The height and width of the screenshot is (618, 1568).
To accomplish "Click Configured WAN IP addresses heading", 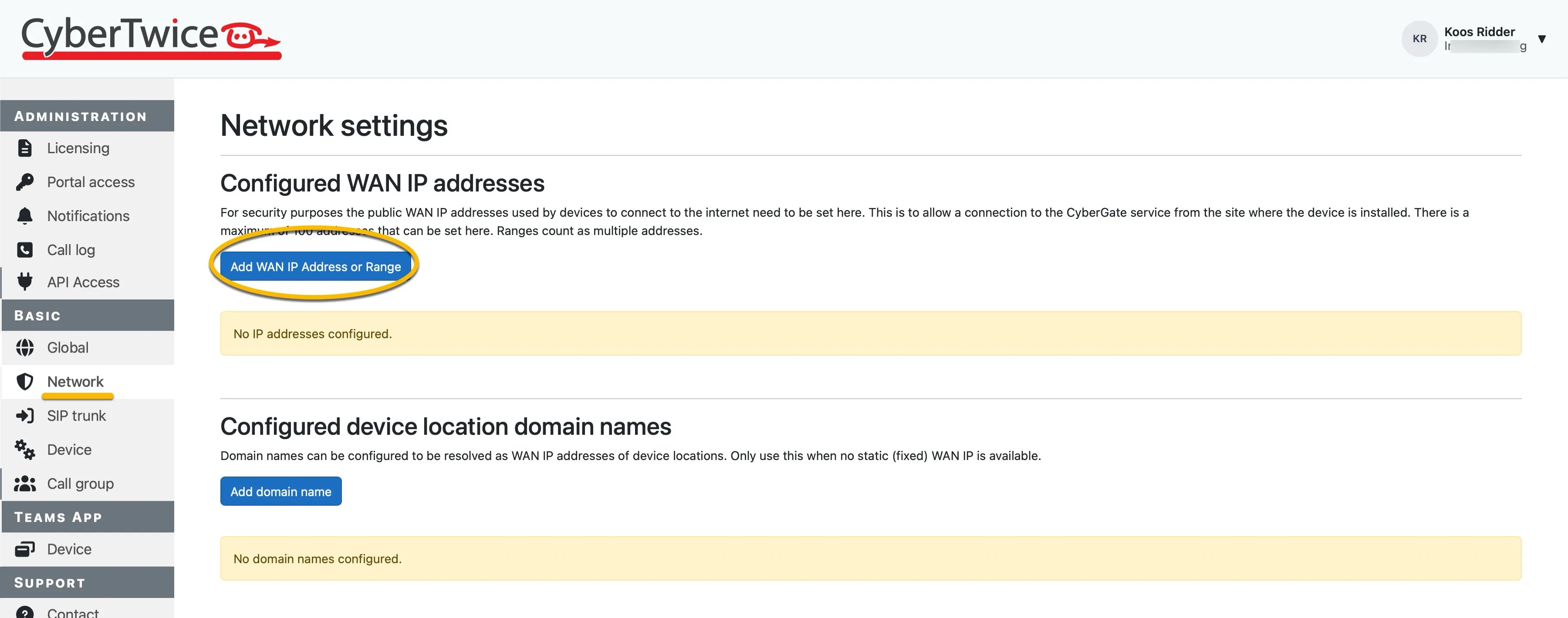I will point(382,183).
